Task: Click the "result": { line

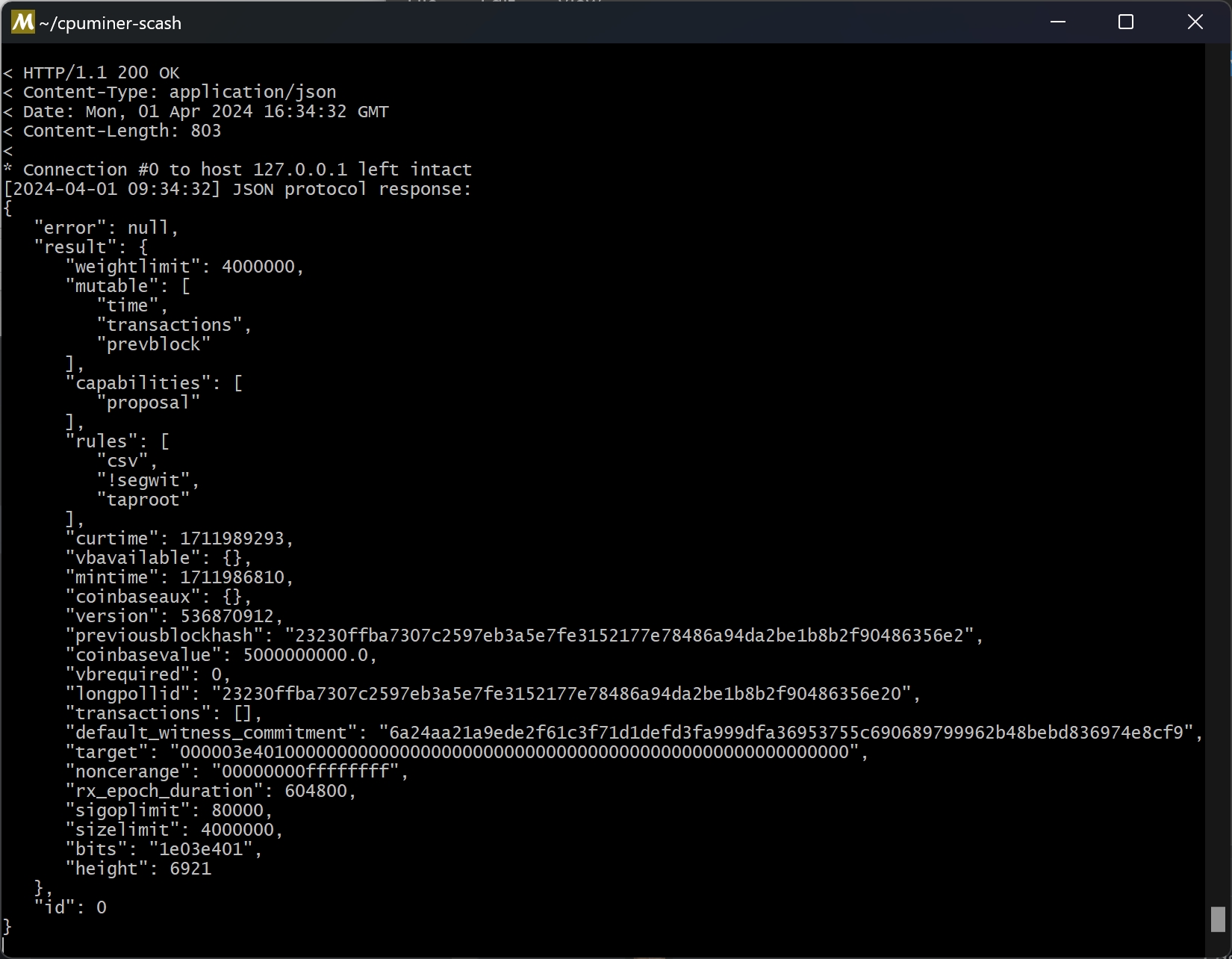Action: pyautogui.click(x=91, y=247)
